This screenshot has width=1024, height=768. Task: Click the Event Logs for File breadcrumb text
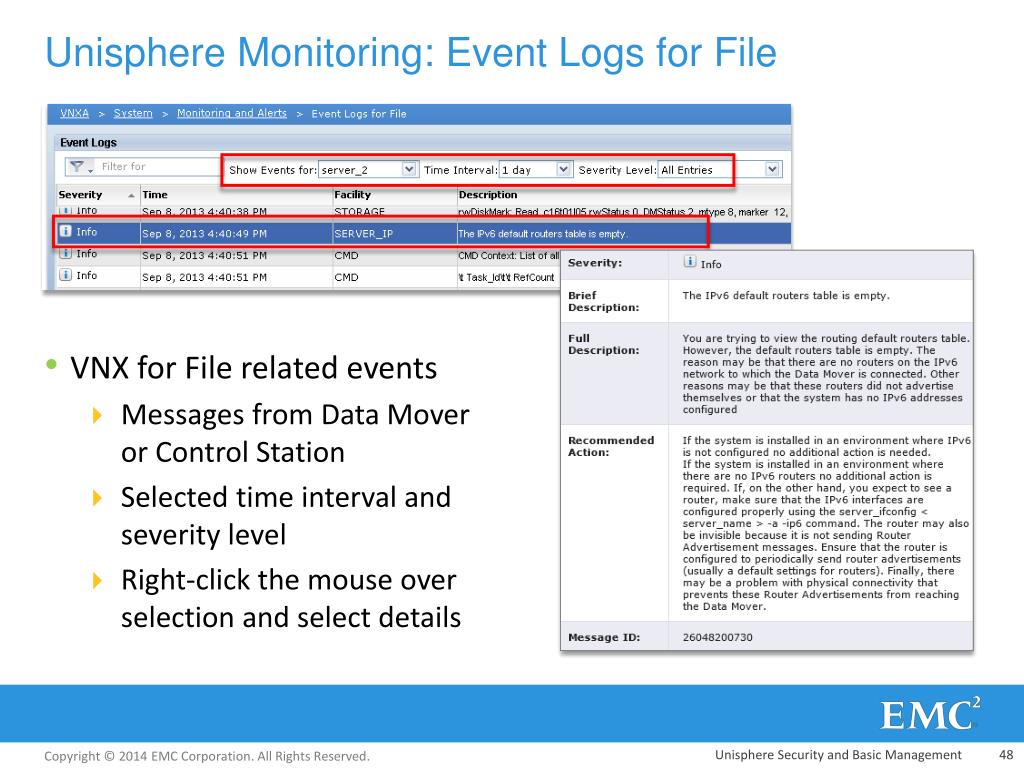click(359, 114)
